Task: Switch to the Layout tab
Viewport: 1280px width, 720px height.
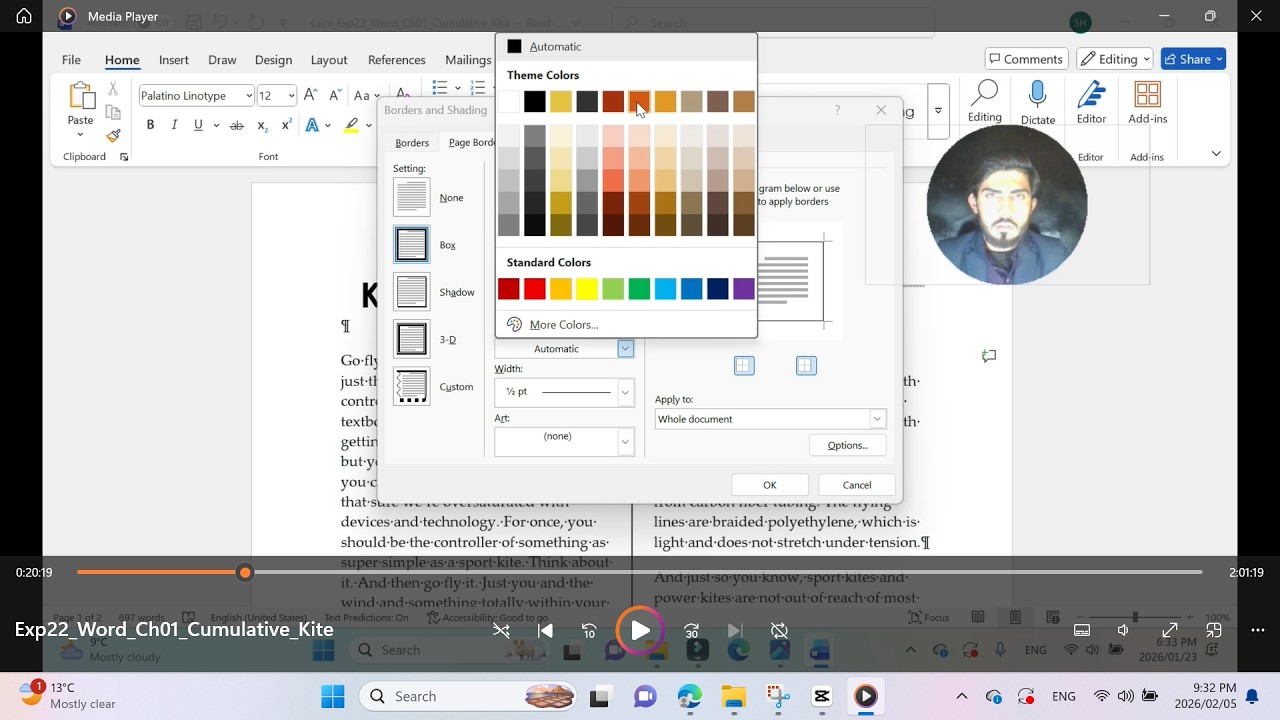Action: pyautogui.click(x=328, y=60)
